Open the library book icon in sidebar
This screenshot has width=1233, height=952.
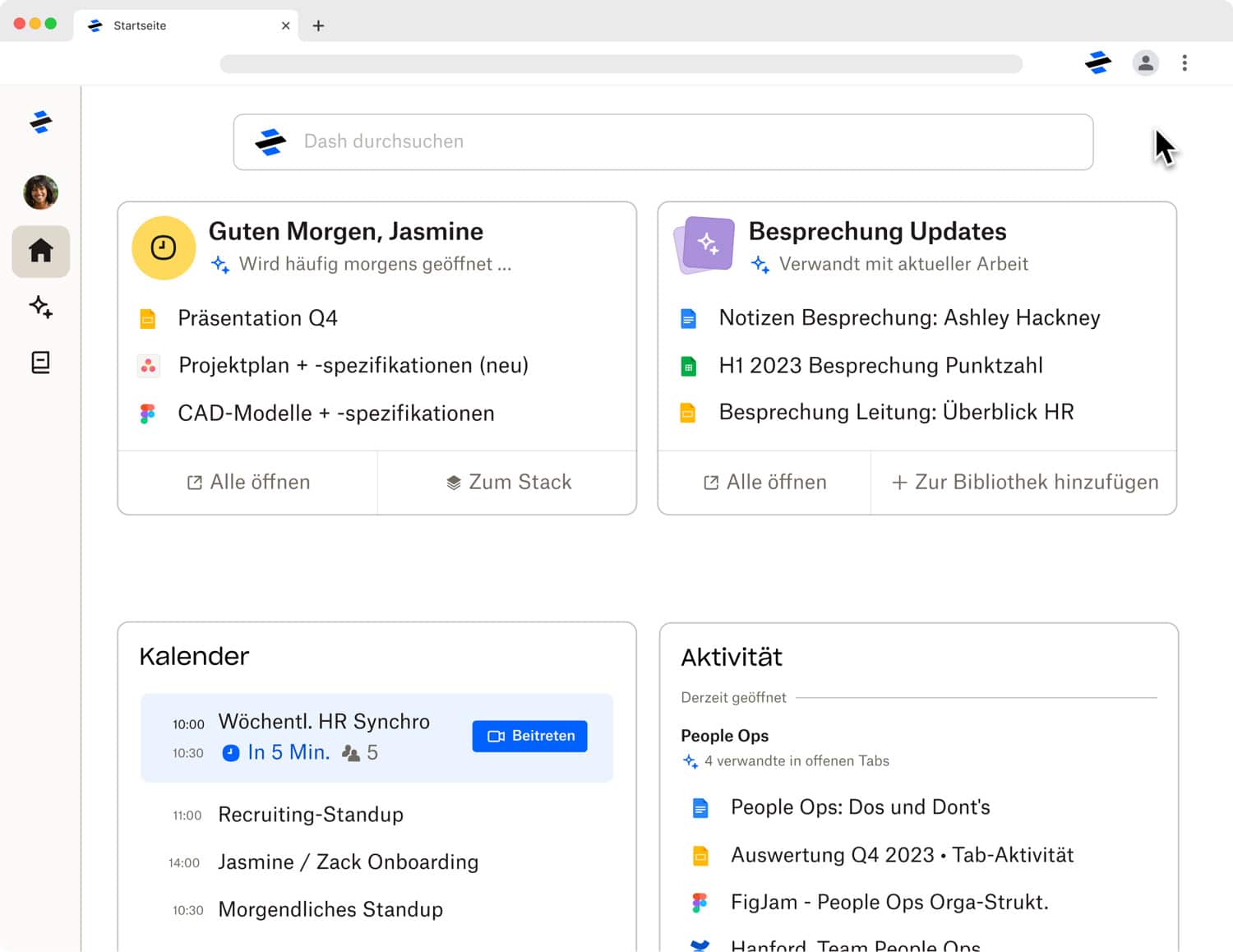click(40, 363)
